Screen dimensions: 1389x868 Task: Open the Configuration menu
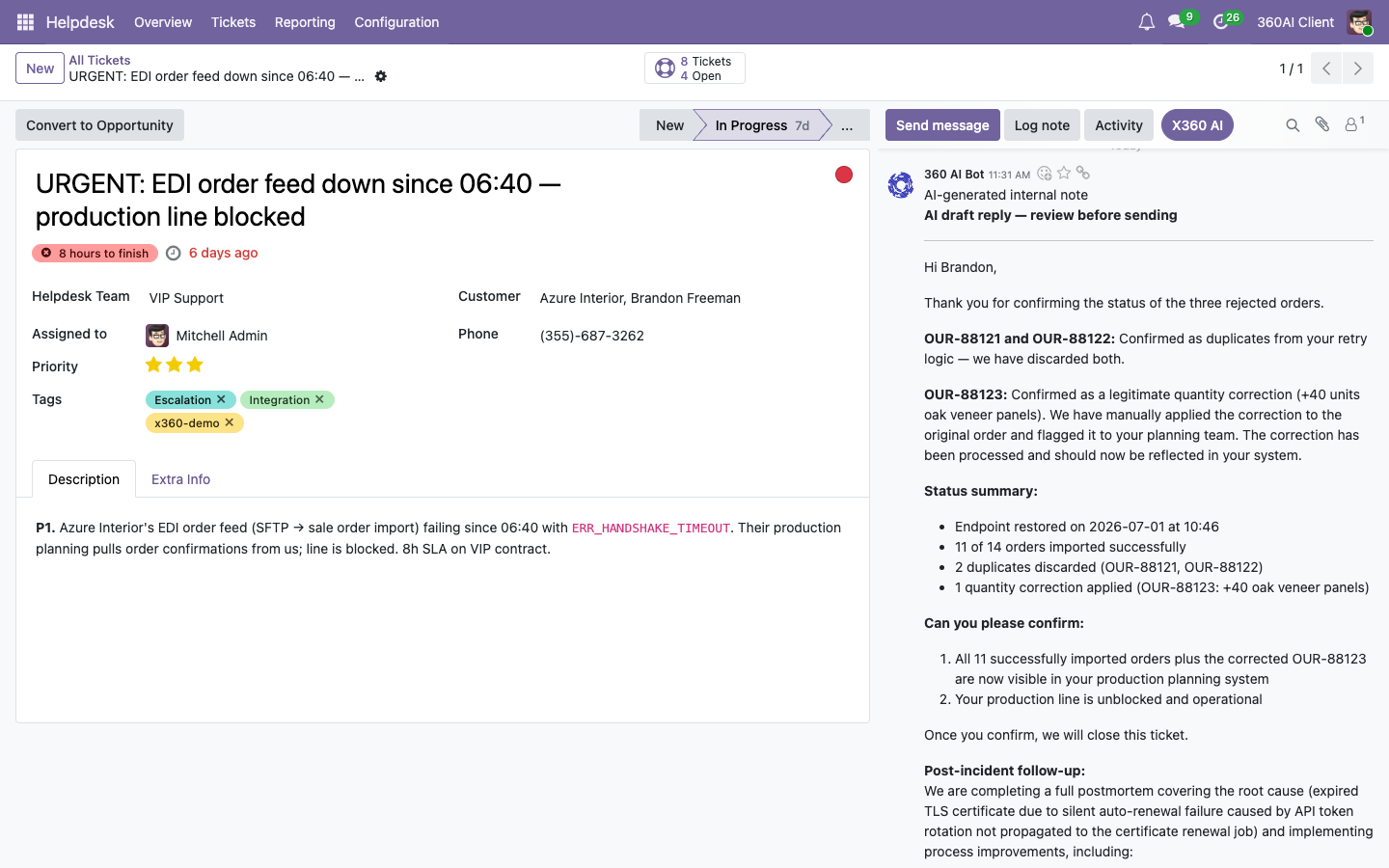click(x=396, y=22)
